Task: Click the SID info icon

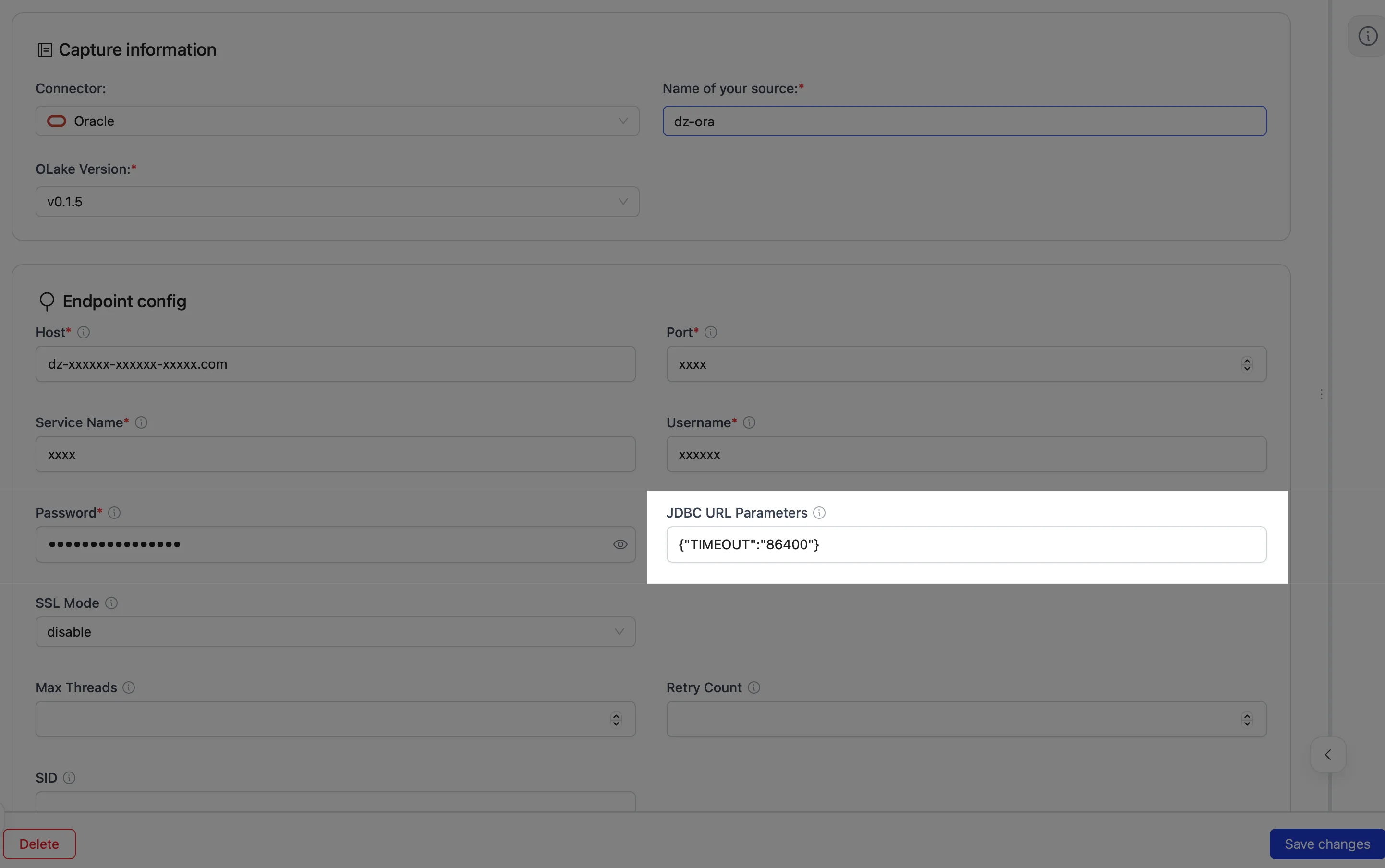Action: (x=69, y=778)
